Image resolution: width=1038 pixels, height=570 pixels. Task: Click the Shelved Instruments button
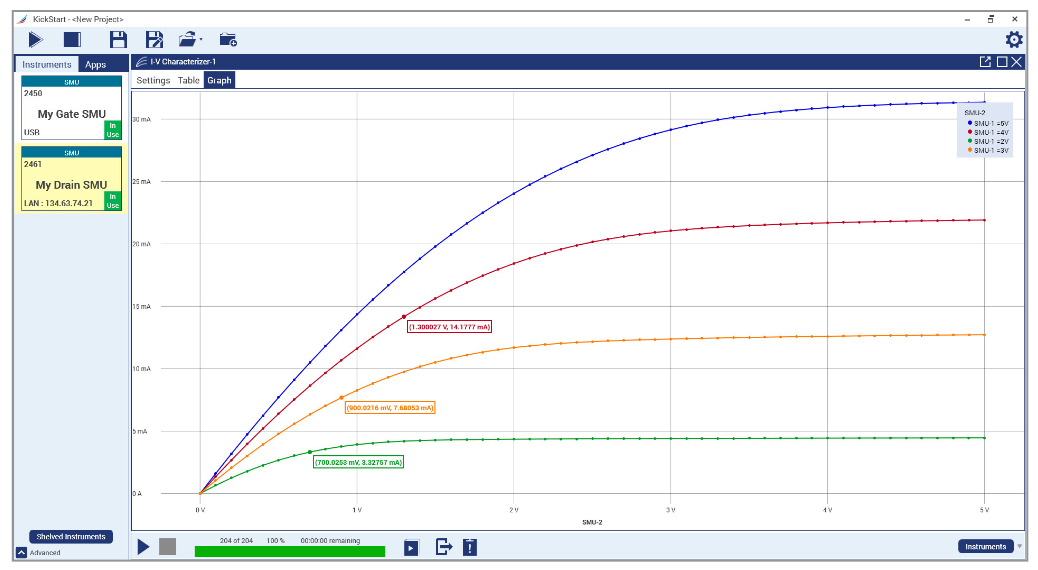(x=71, y=536)
